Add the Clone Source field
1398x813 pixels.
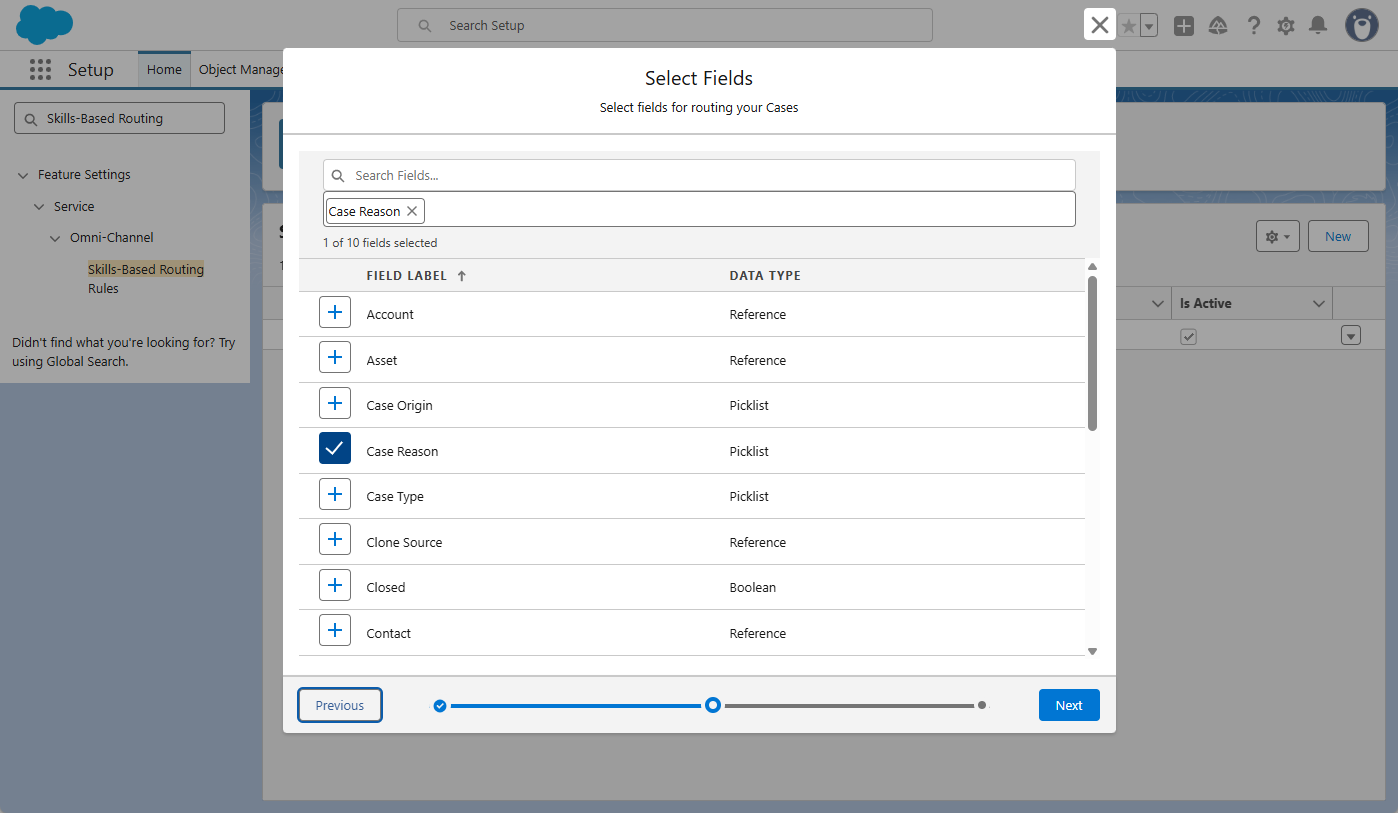click(x=335, y=540)
